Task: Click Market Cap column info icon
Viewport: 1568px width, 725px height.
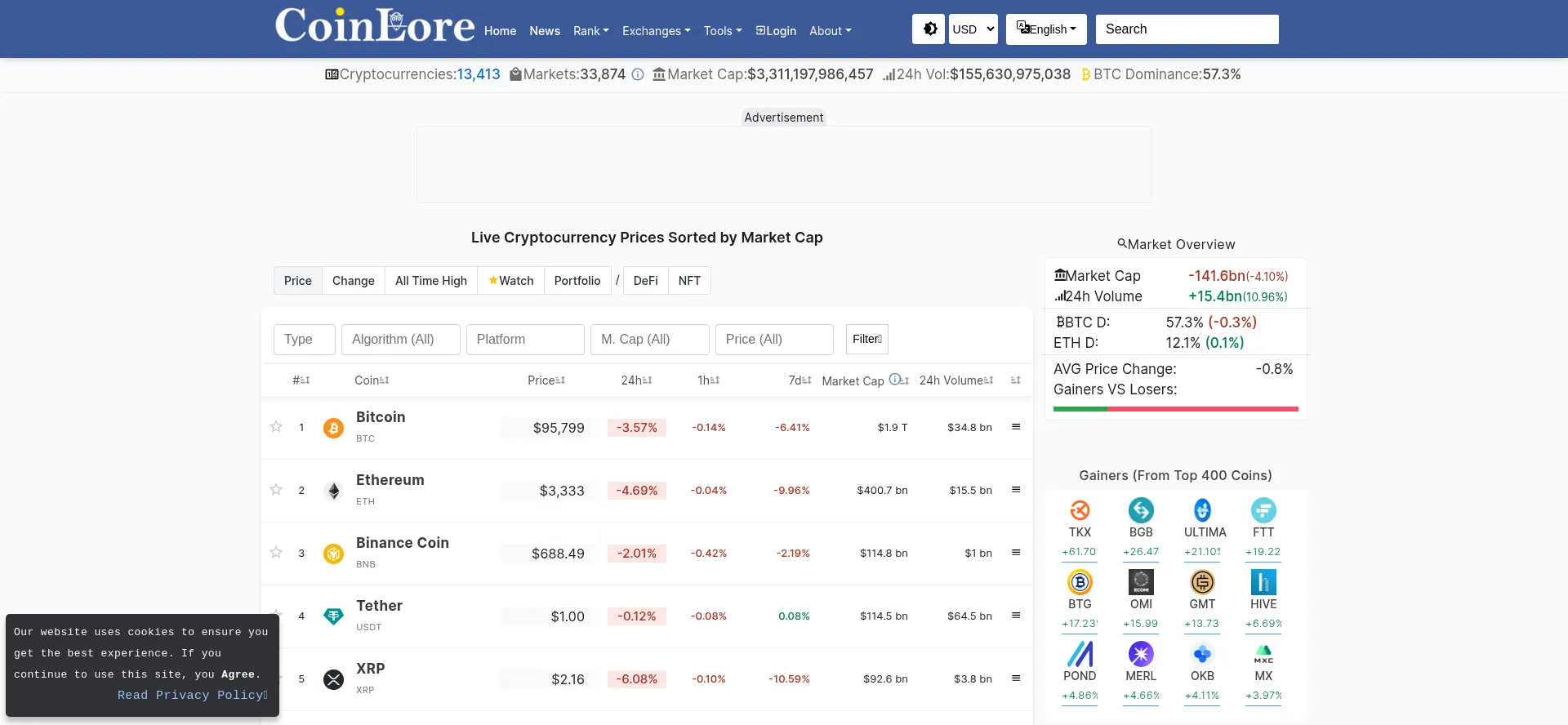Action: [895, 380]
